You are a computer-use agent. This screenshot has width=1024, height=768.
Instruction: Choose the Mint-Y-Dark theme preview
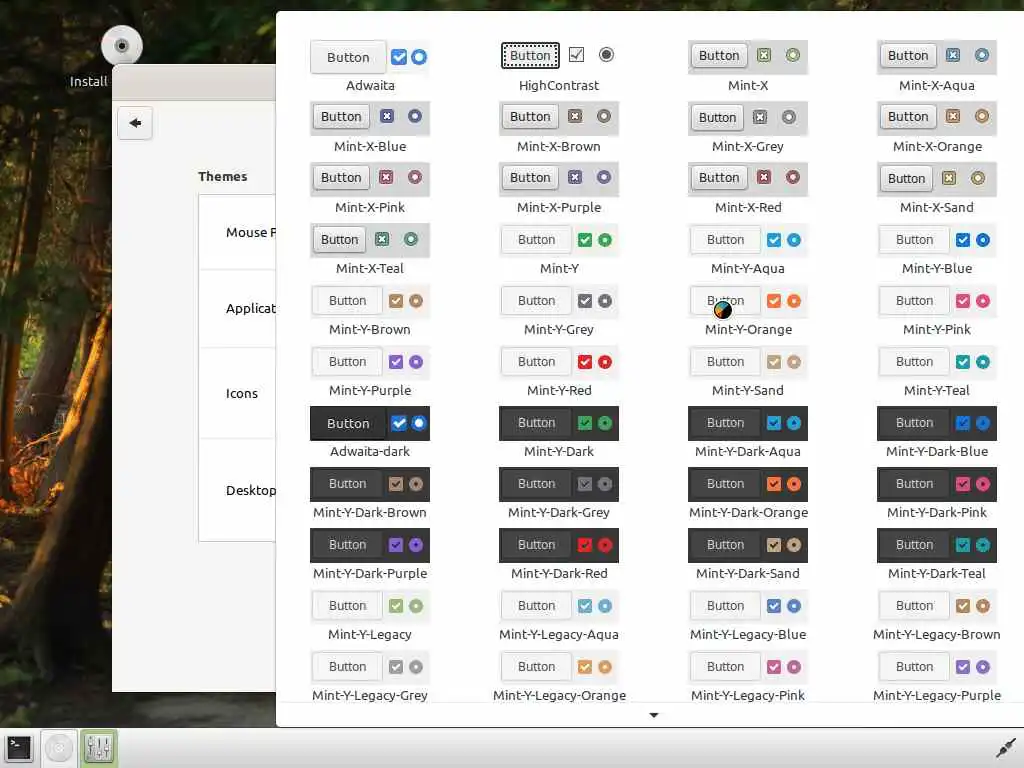559,423
